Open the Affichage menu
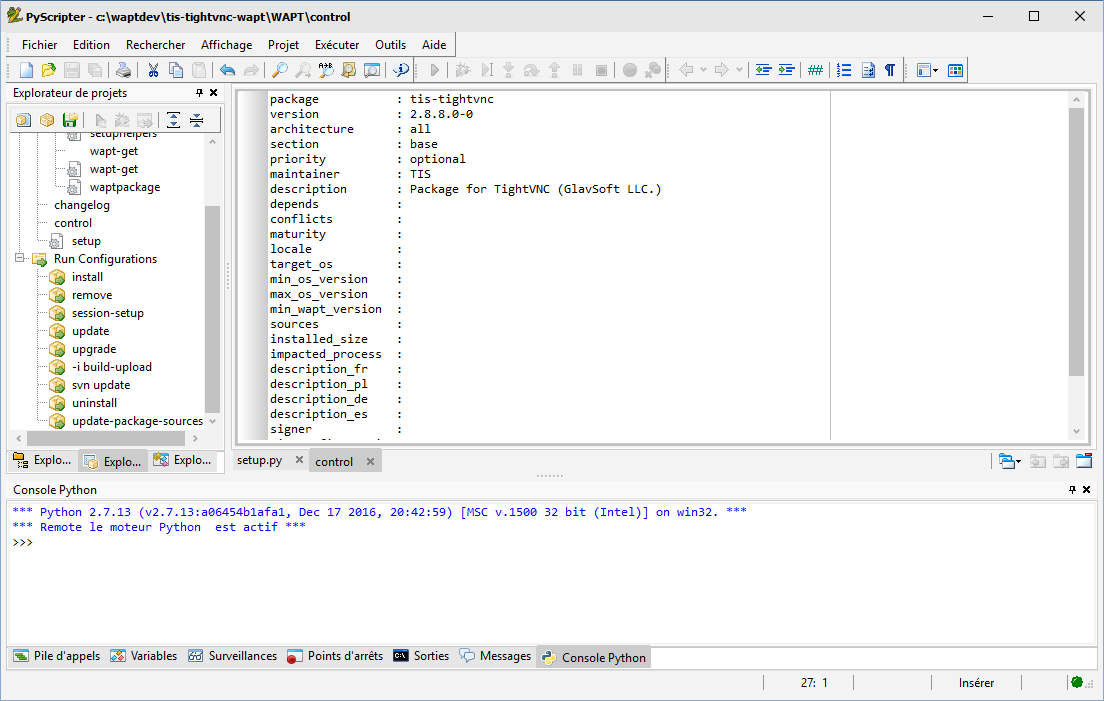 coord(227,44)
